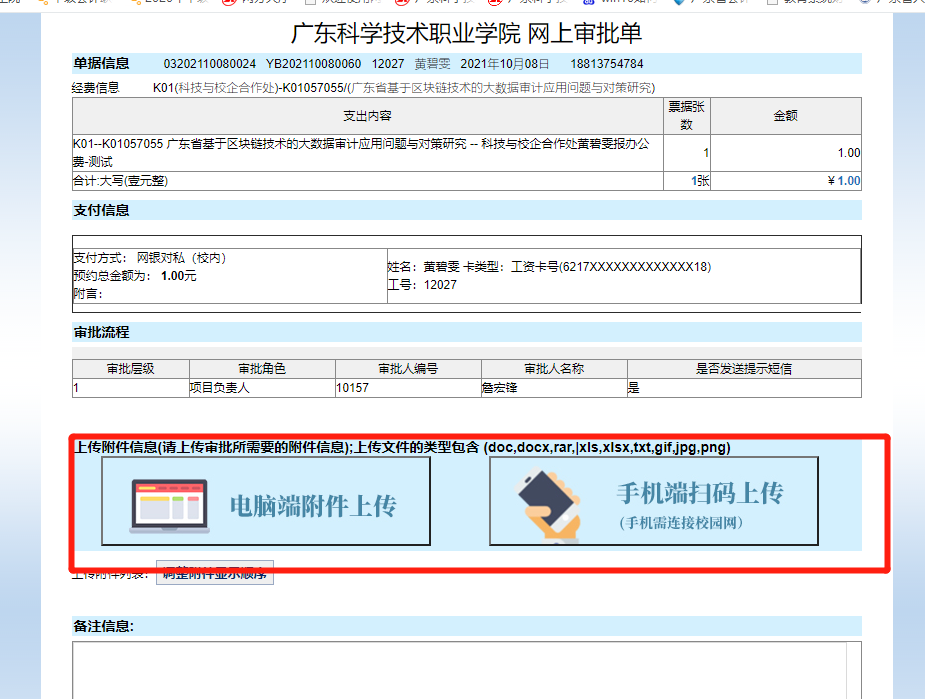The width and height of the screenshot is (925, 699).
Task: Click the 调整附件显示顺序 button
Action: click(215, 573)
